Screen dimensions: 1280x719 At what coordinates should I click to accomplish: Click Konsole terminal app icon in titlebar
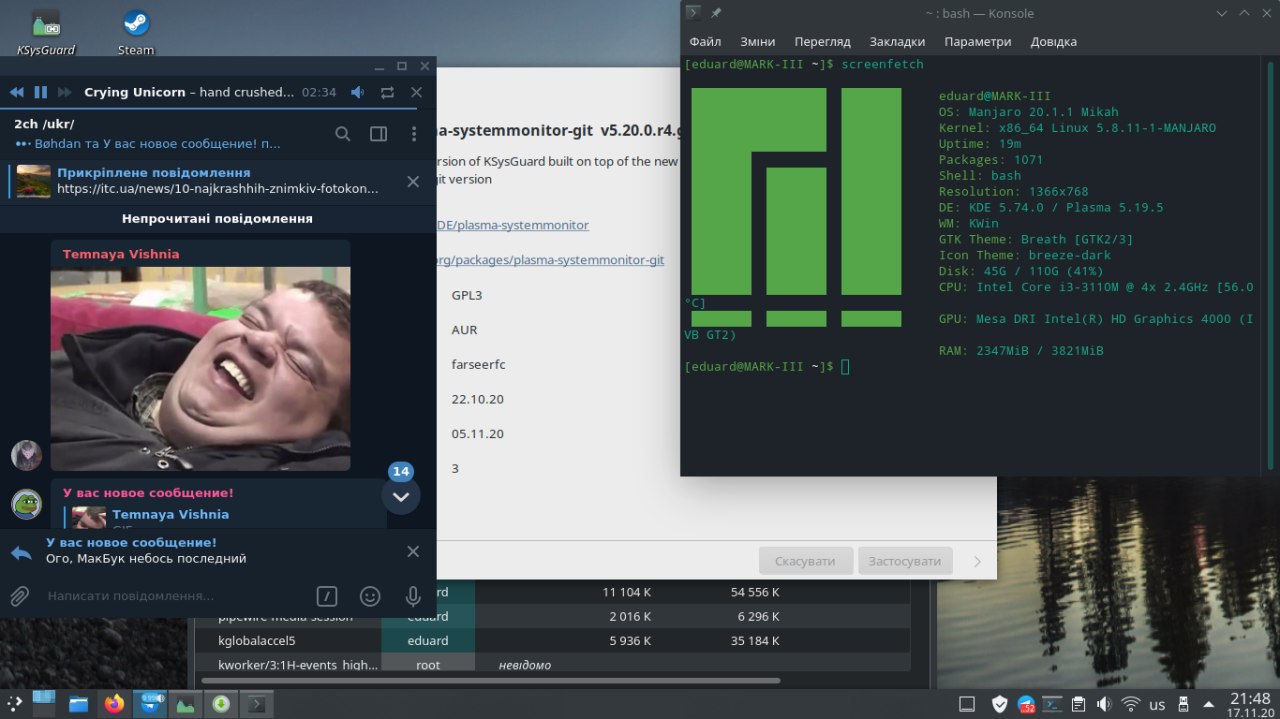tap(693, 13)
